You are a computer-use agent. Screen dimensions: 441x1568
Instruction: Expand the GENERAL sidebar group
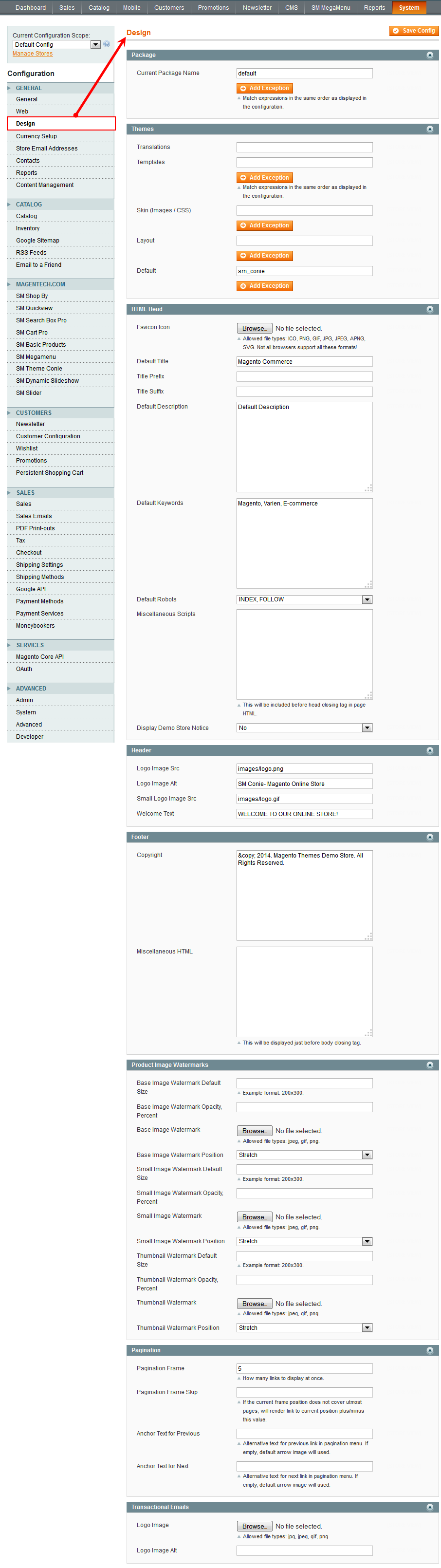[x=60, y=88]
